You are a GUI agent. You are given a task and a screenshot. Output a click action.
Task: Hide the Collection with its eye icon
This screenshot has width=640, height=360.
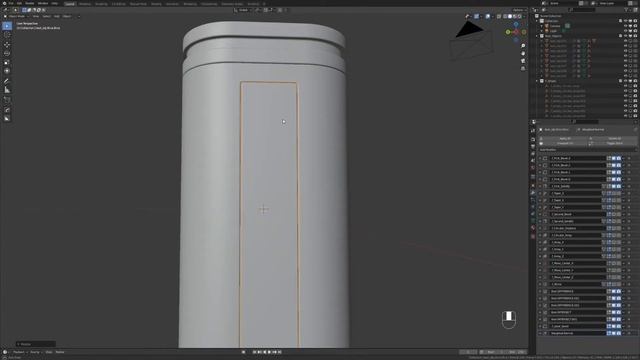(x=625, y=21)
